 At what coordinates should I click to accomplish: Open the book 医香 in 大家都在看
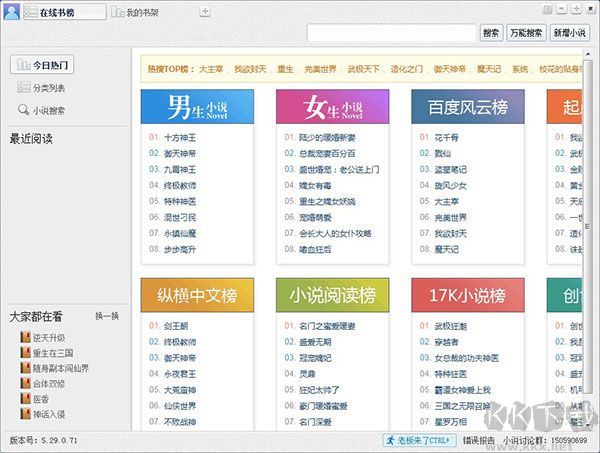[x=35, y=399]
